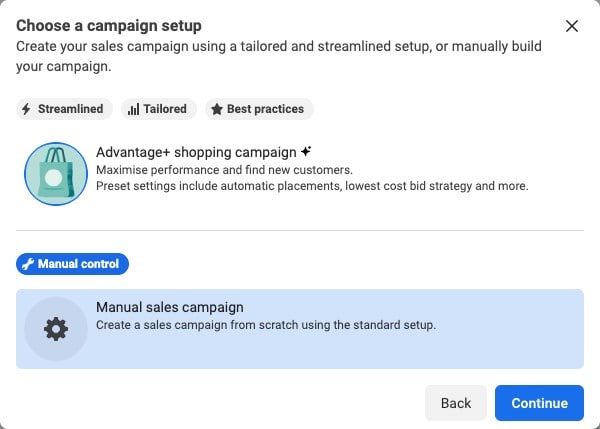Click the lightning bolt icon on Streamlined

tap(26, 109)
